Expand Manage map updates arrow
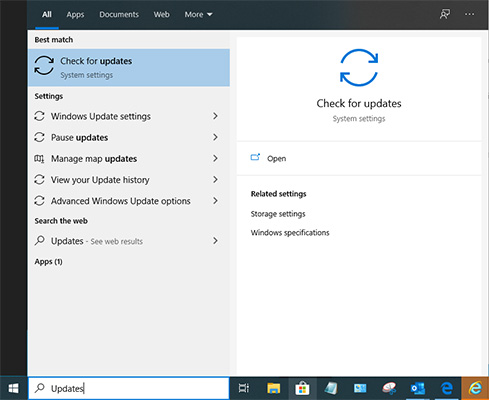The height and width of the screenshot is (400, 489). click(215, 158)
